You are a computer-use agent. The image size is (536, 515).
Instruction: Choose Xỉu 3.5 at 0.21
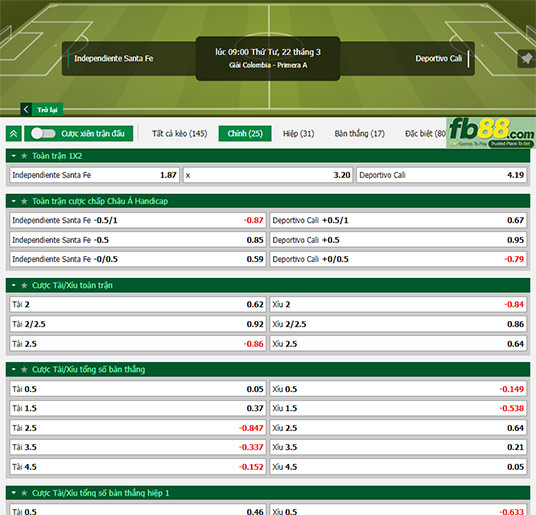click(398, 447)
